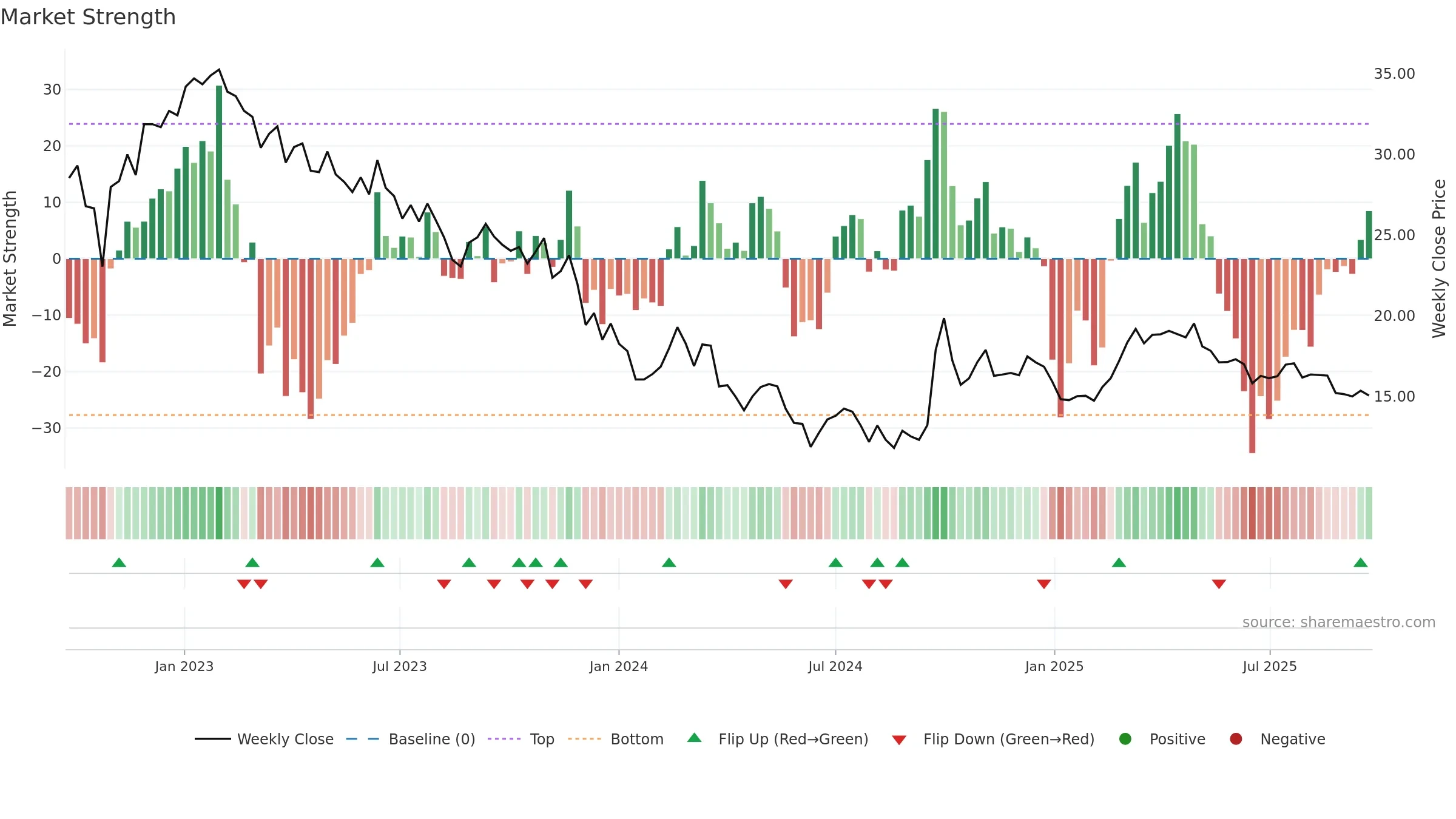
Task: Click the Jul 2024 x-axis label
Action: 835,666
